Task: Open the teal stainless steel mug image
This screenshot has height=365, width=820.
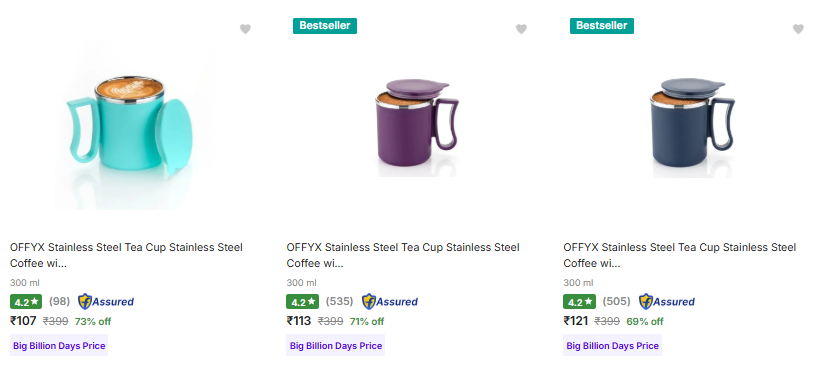Action: 134,126
